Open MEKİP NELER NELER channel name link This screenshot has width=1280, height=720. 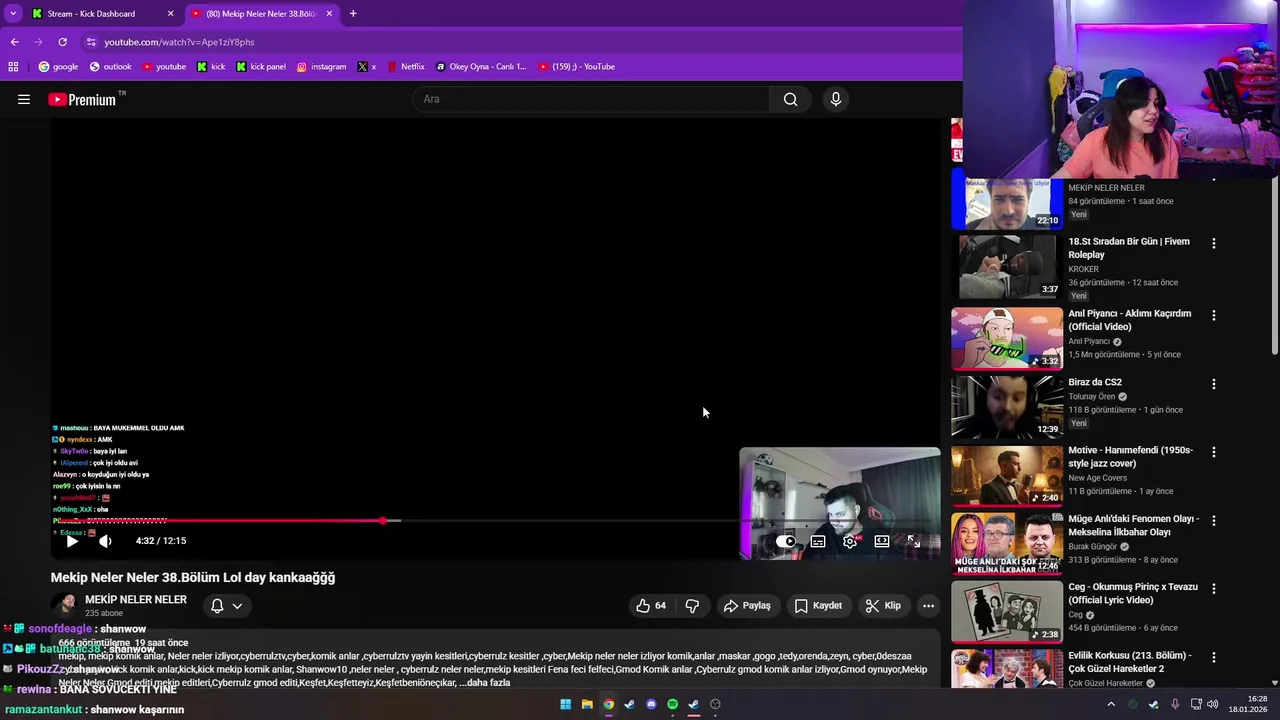click(x=136, y=599)
